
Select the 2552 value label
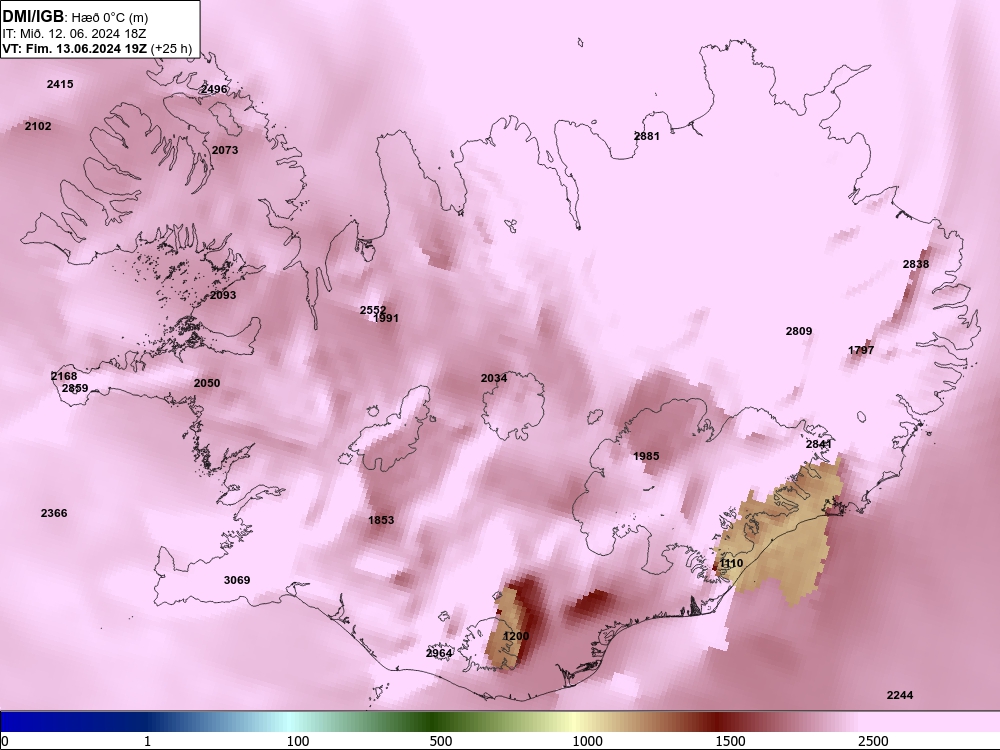click(372, 311)
